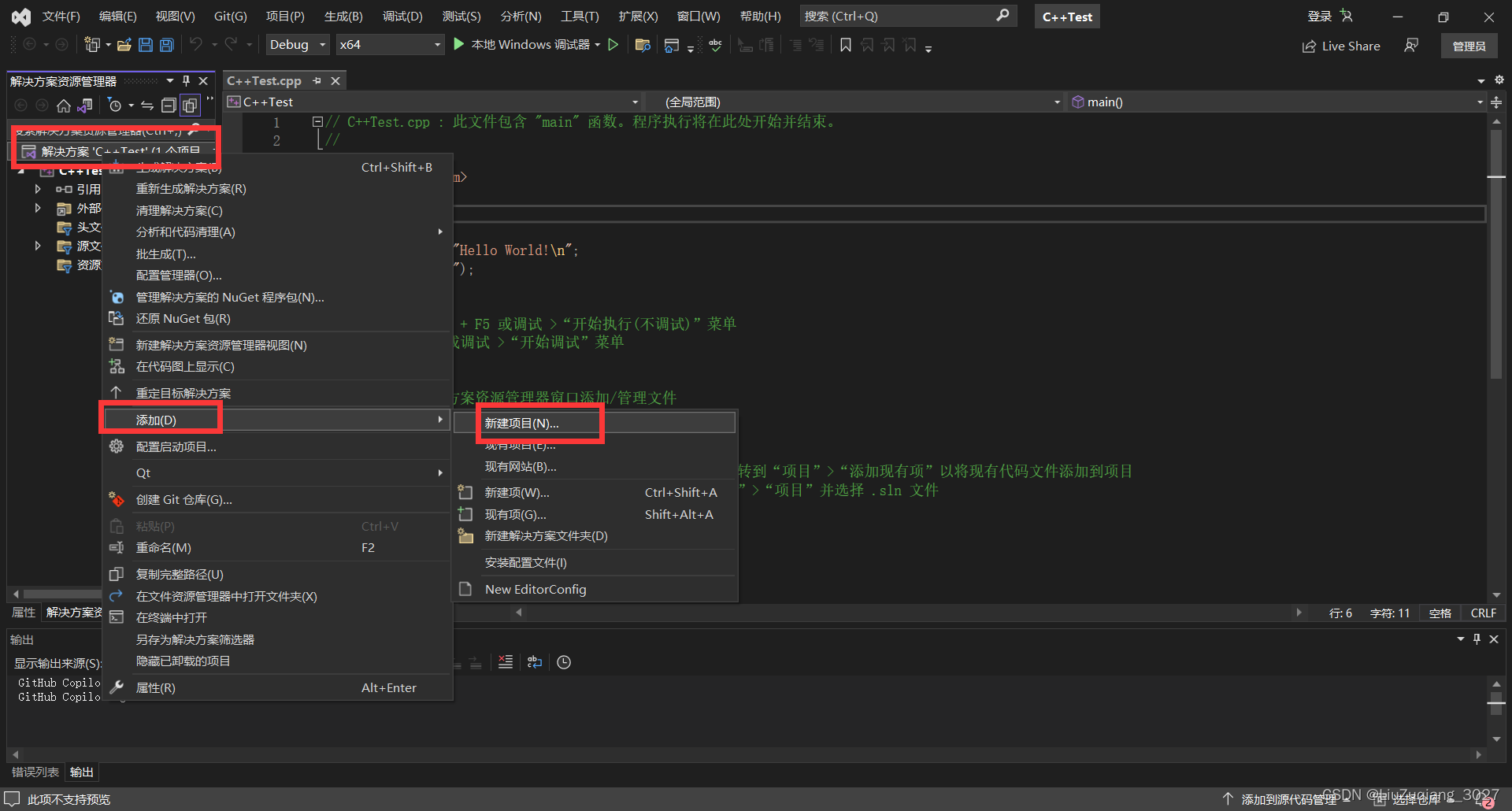The image size is (1512, 811).
Task: Toggle word wrap in the Output panel
Action: (x=535, y=662)
